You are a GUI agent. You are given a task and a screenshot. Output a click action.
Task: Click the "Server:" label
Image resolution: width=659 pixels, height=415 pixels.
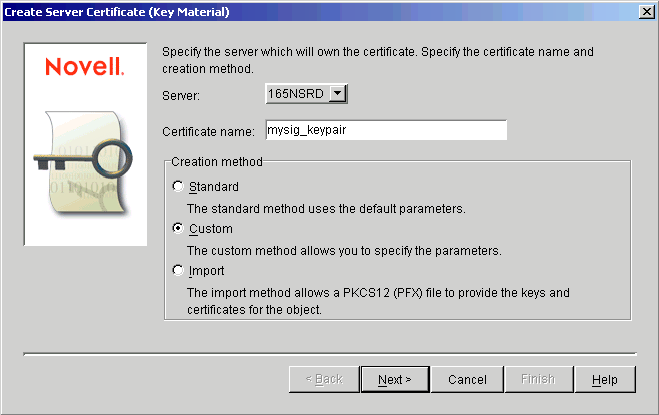180,95
